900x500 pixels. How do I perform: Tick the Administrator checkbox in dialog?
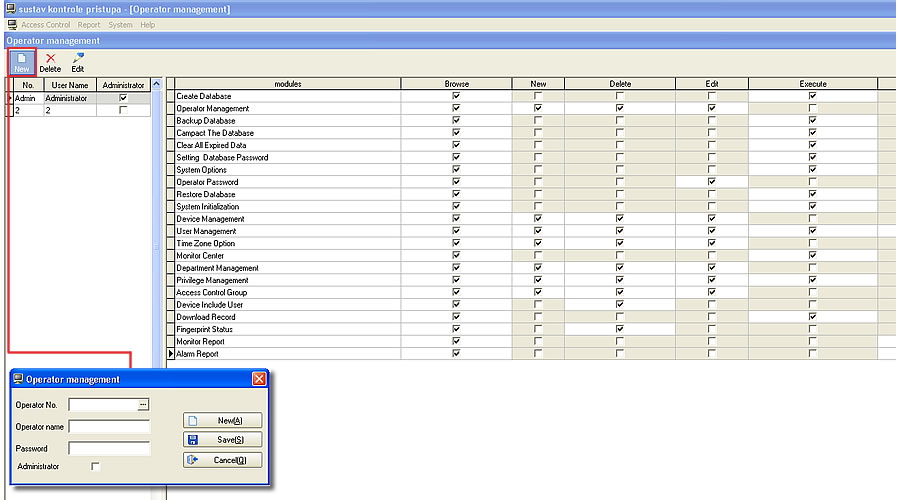click(96, 466)
